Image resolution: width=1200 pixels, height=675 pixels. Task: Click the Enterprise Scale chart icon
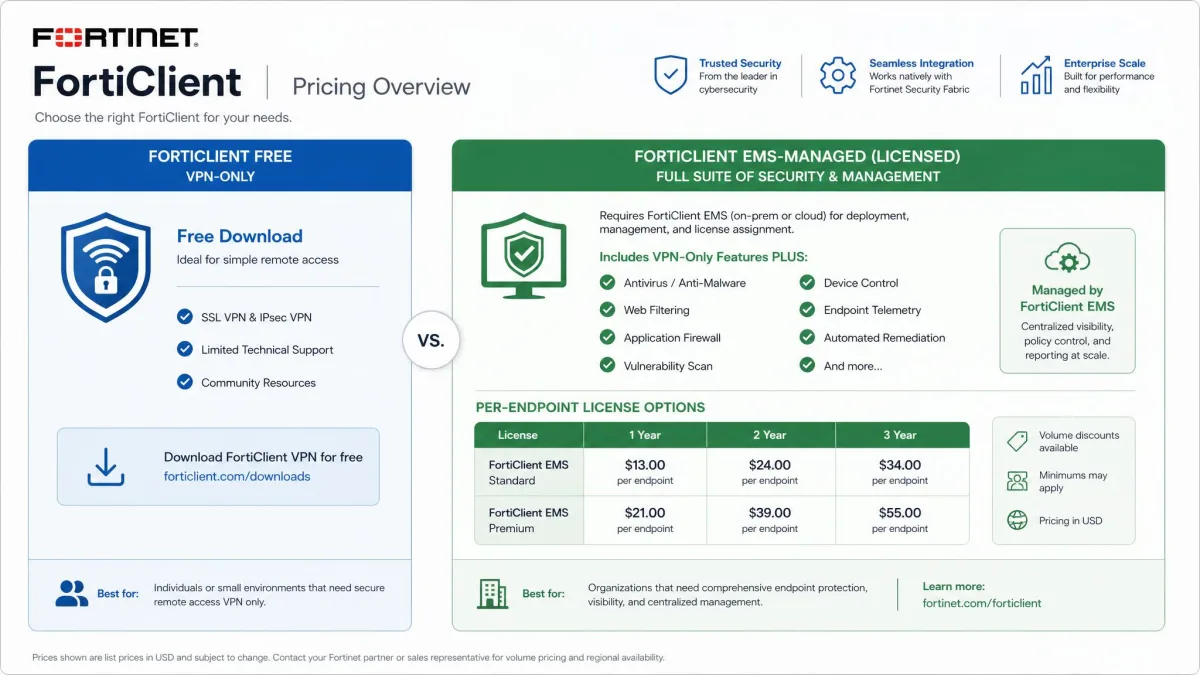[x=1036, y=75]
